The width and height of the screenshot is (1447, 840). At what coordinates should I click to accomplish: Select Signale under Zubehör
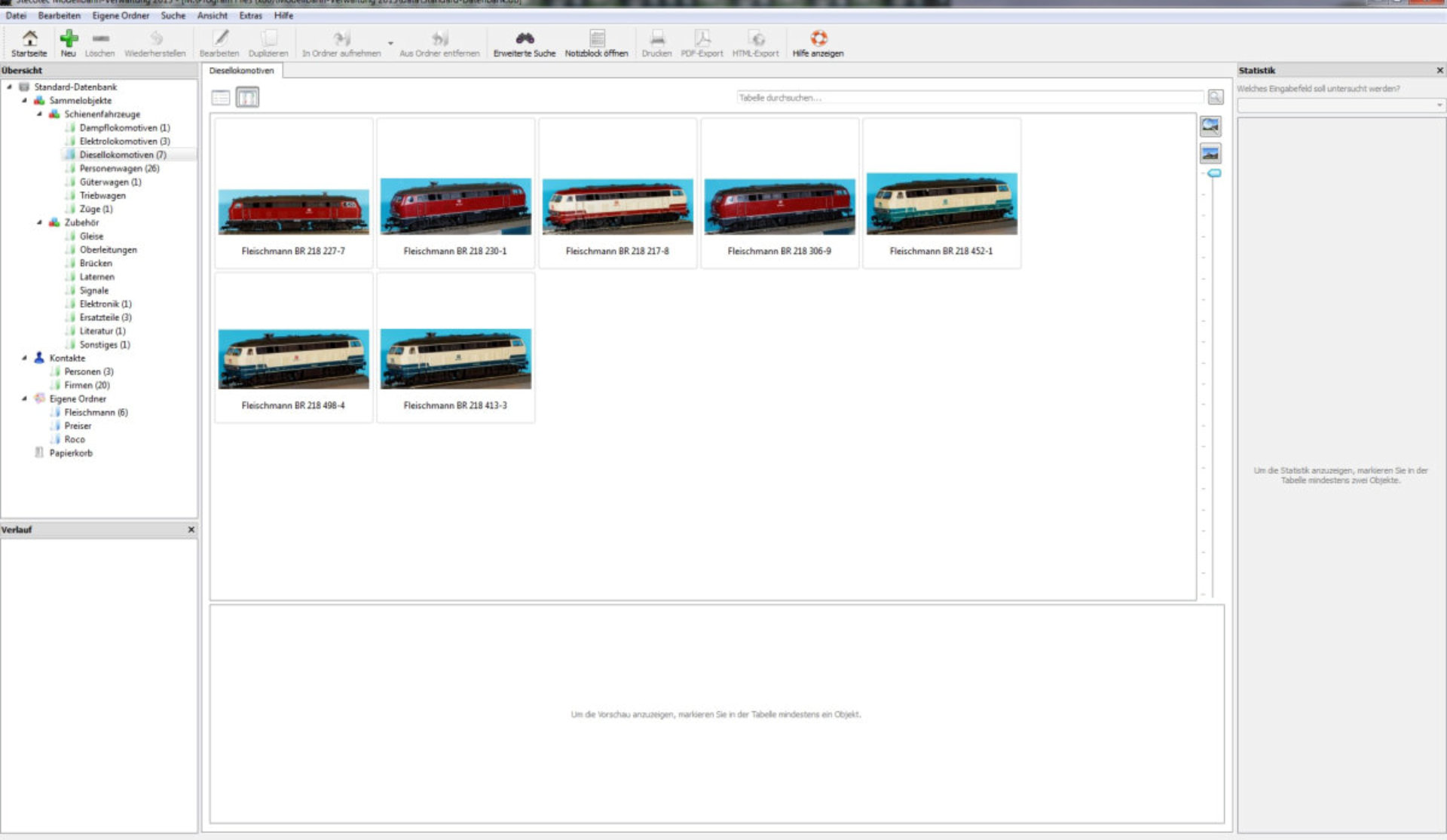coord(93,290)
